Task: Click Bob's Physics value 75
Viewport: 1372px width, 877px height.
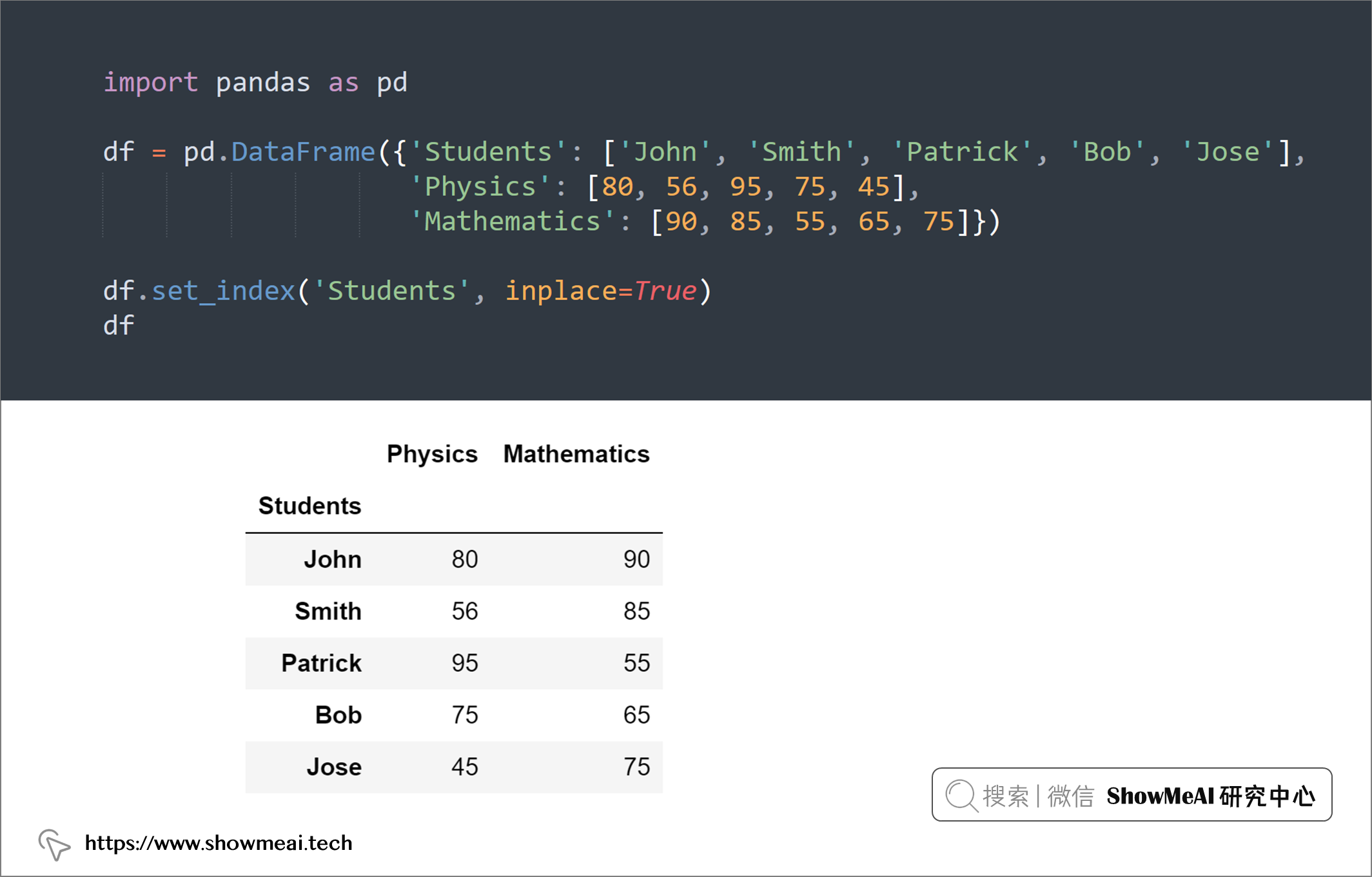Action: tap(465, 715)
